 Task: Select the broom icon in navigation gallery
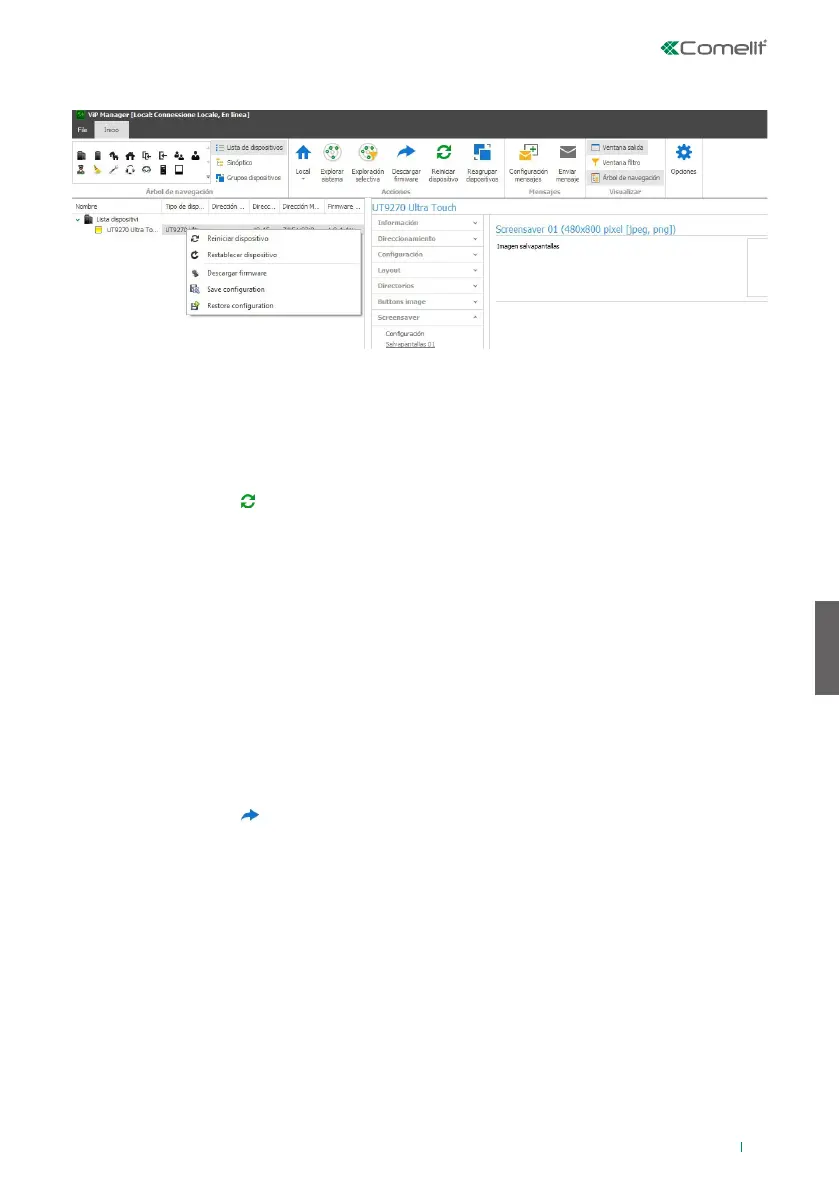pyautogui.click(x=97, y=170)
